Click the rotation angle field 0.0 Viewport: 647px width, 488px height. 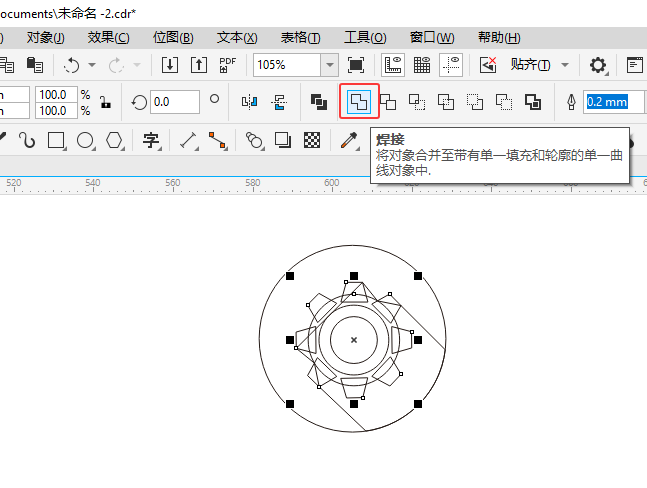click(175, 102)
